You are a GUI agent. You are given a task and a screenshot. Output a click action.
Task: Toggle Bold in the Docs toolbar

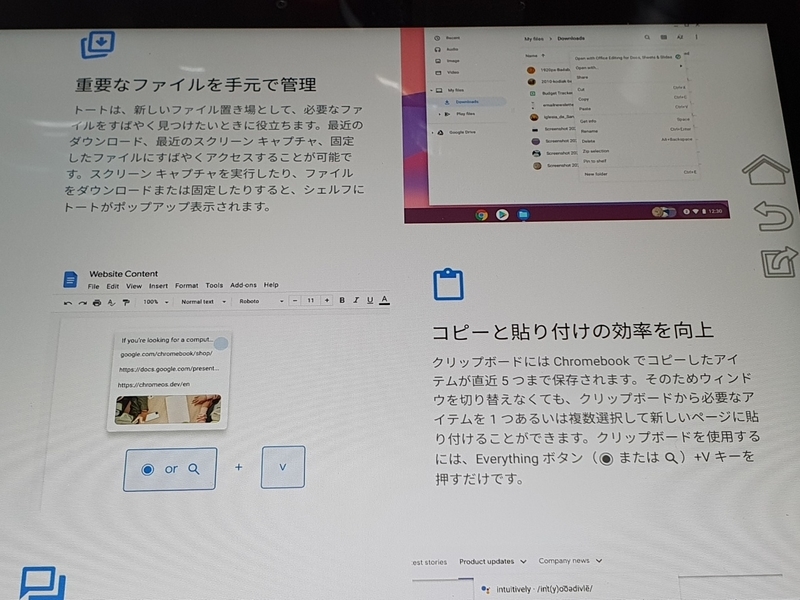tap(342, 300)
